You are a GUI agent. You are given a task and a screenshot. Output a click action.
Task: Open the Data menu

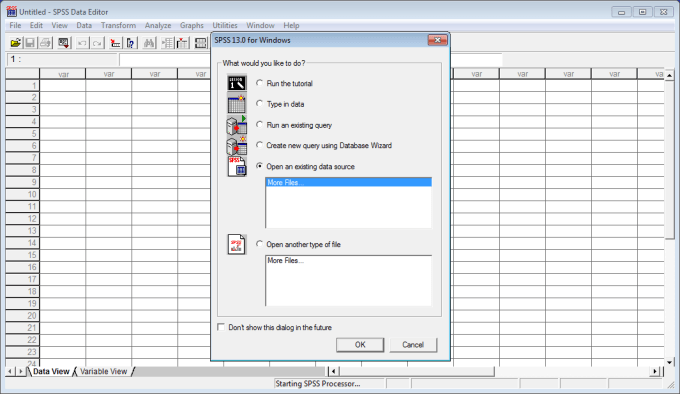point(84,25)
